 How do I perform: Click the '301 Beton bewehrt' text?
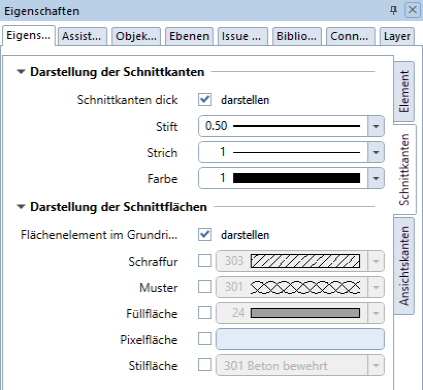[x=275, y=366]
